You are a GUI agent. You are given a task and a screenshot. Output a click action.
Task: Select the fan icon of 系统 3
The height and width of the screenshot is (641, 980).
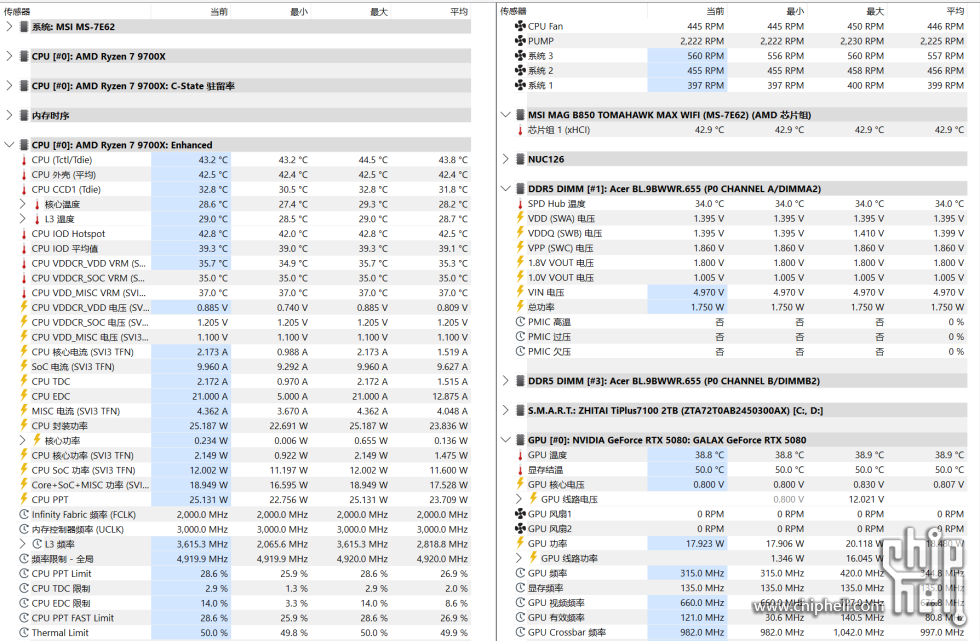pyautogui.click(x=520, y=56)
